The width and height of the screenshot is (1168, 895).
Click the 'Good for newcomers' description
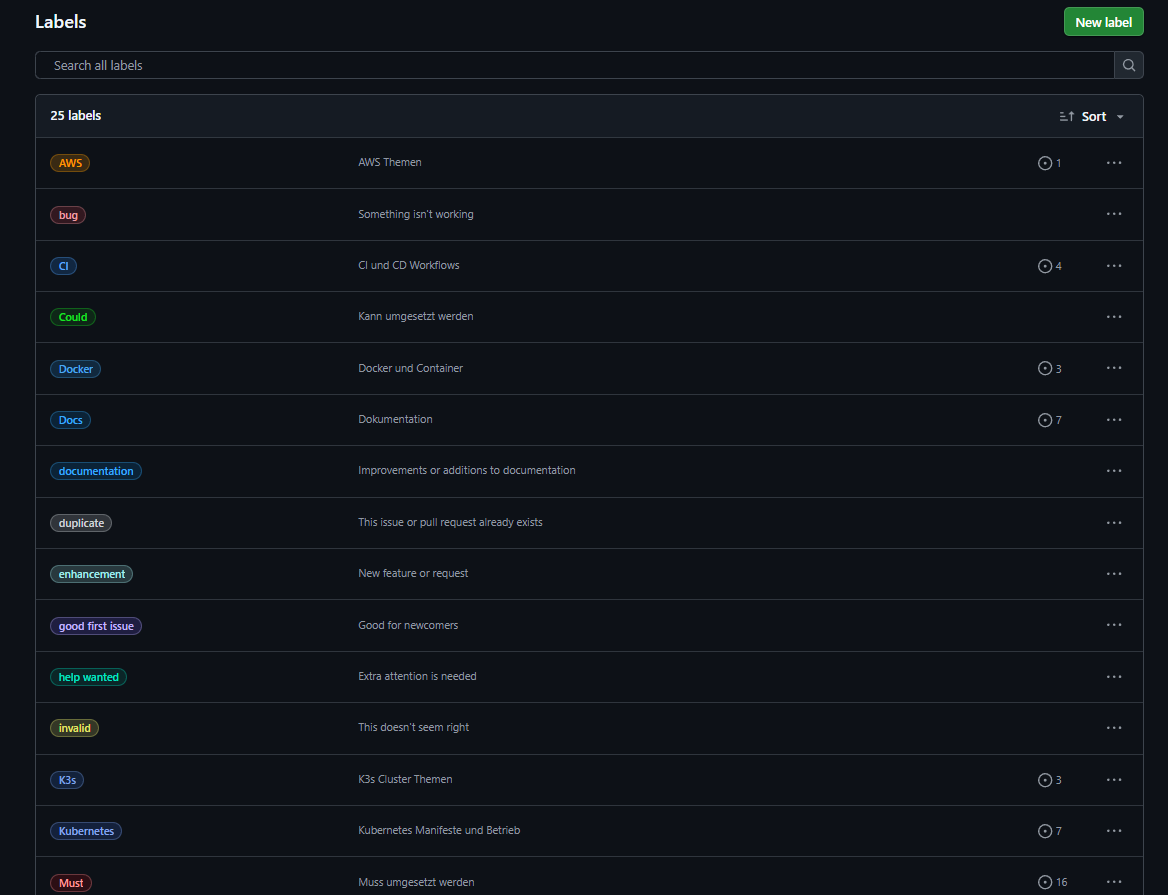(x=408, y=625)
